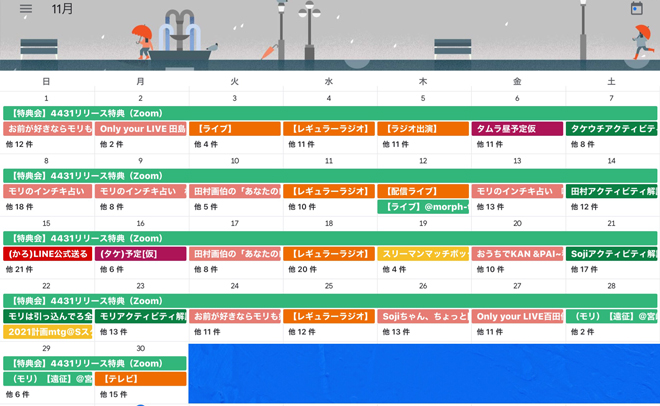Open the hamburger navigation menu

[26, 9]
